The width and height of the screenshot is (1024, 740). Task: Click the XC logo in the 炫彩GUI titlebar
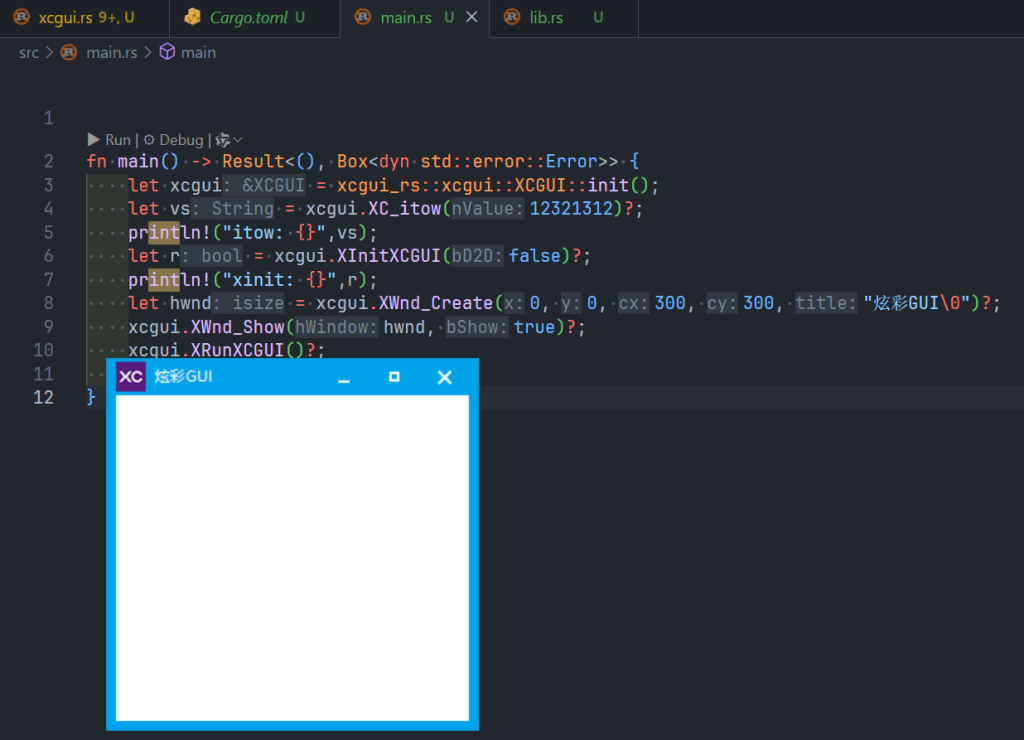pyautogui.click(x=129, y=376)
